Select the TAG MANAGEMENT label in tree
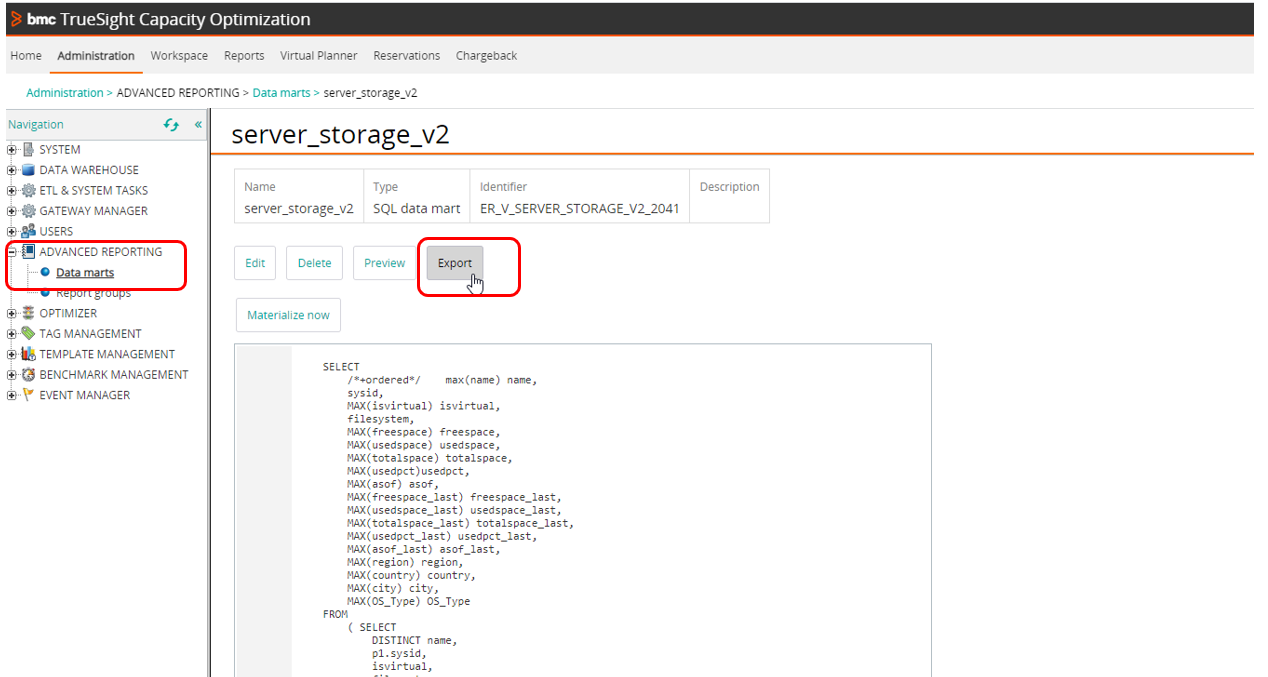 pos(90,334)
